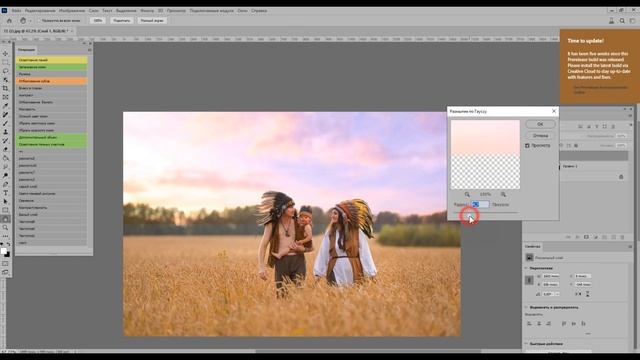The image size is (640, 360).
Task: Zoom out the Gaussian Blur preview
Action: click(467, 194)
